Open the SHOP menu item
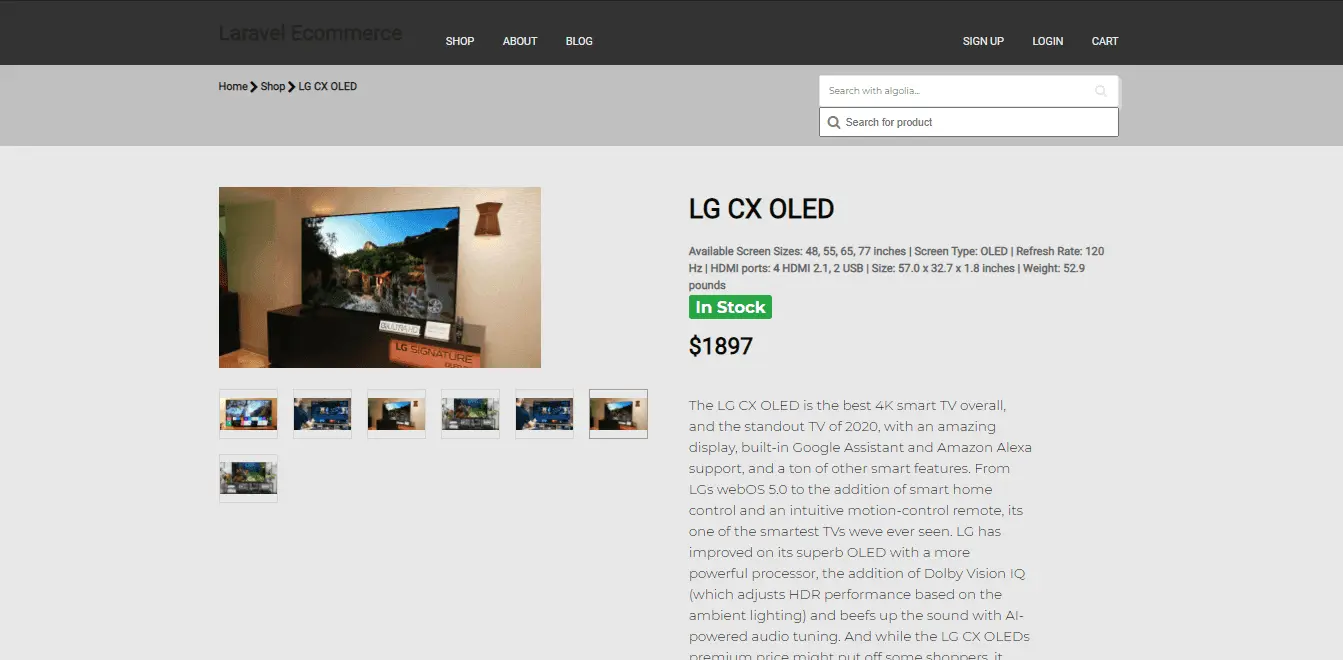Screen dimensions: 1343x660 (460, 41)
